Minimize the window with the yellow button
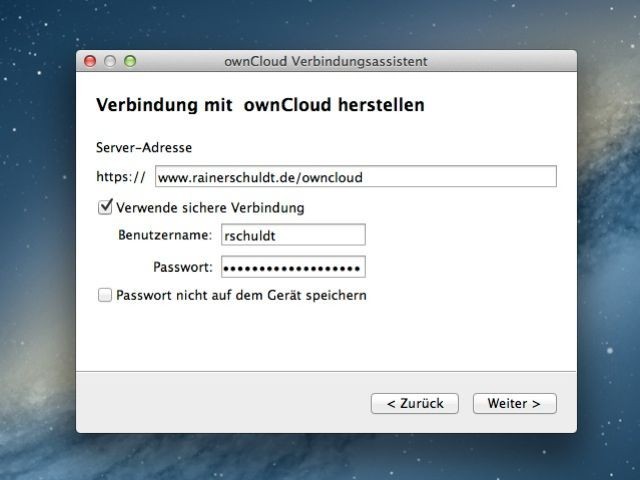Image resolution: width=640 pixels, height=480 pixels. 110,61
